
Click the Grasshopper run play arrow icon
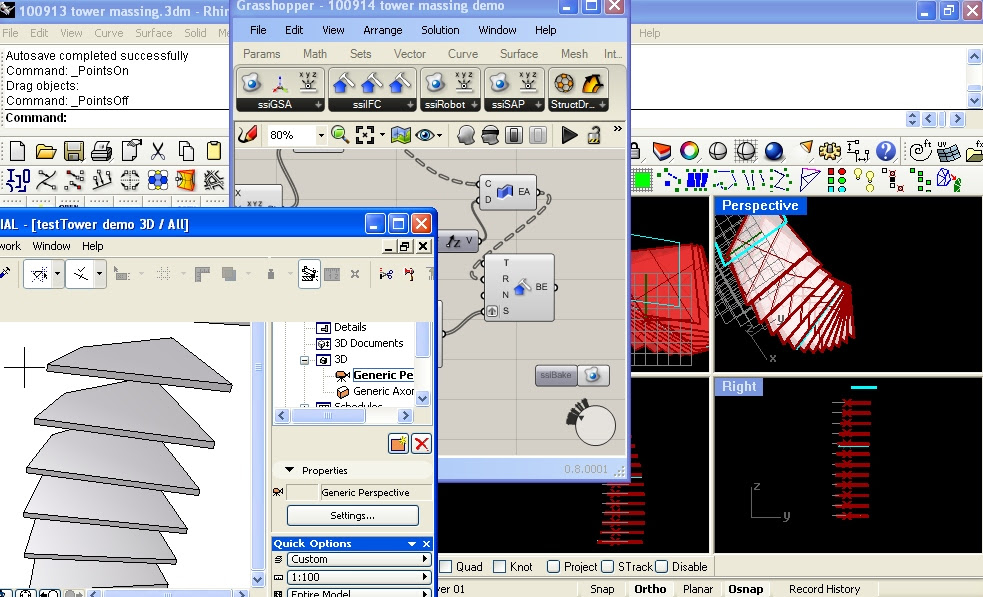pyautogui.click(x=569, y=135)
